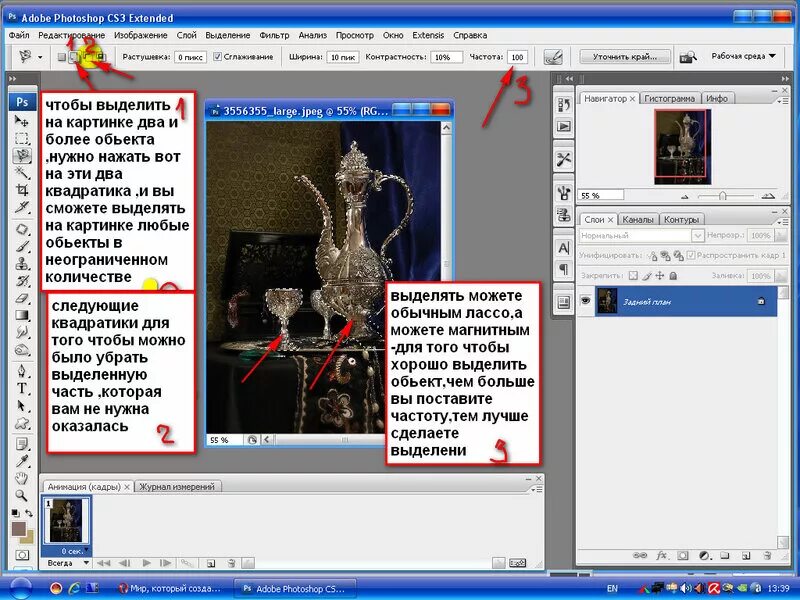Select the Hand tool
The height and width of the screenshot is (600, 800).
[x=21, y=479]
